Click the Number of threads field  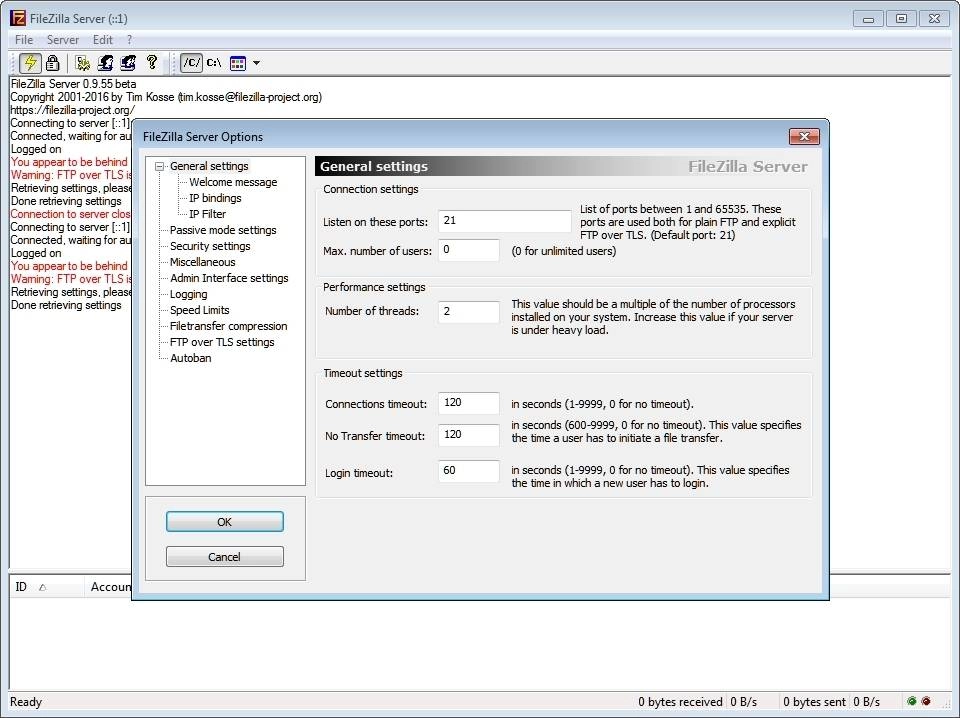click(x=469, y=312)
